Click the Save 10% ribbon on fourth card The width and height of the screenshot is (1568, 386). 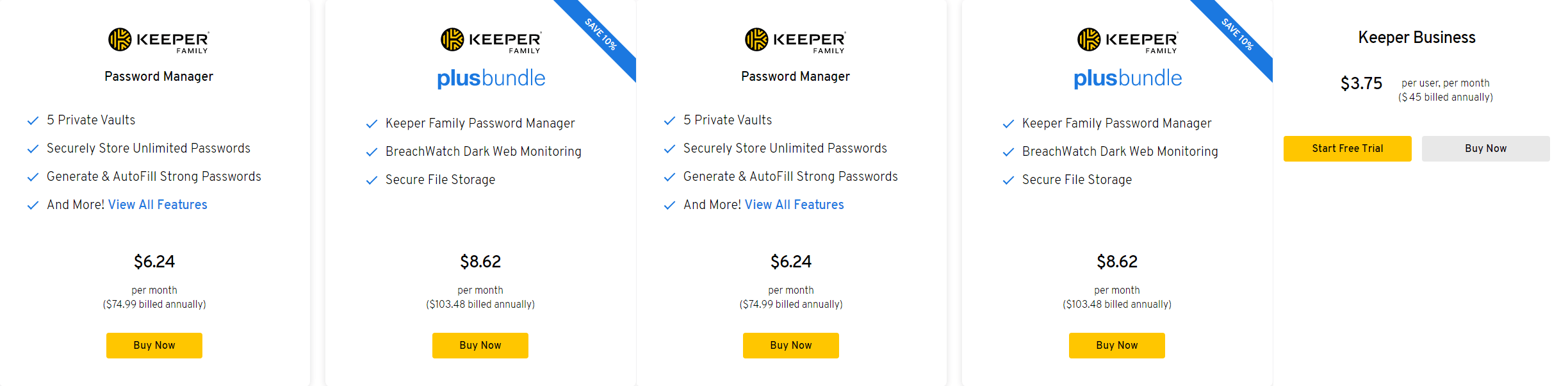click(1237, 35)
